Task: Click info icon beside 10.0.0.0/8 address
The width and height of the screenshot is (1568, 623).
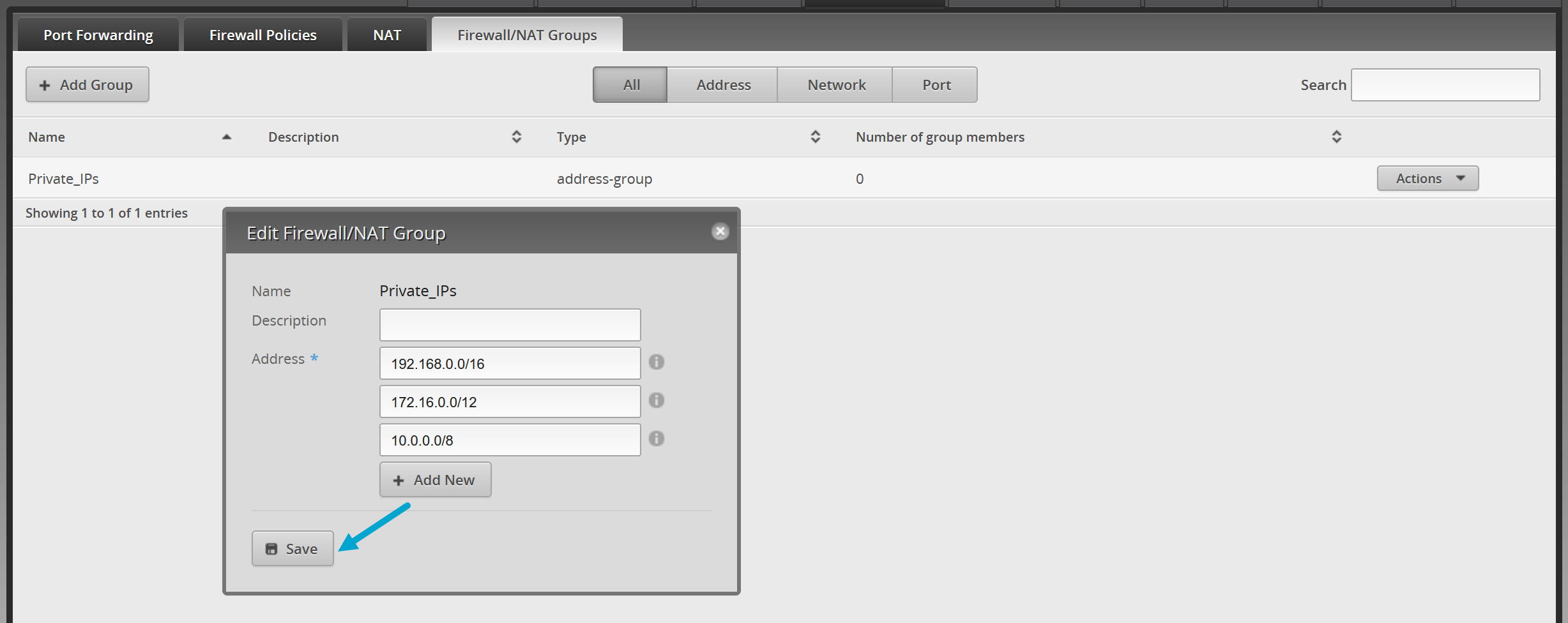Action: tap(656, 439)
